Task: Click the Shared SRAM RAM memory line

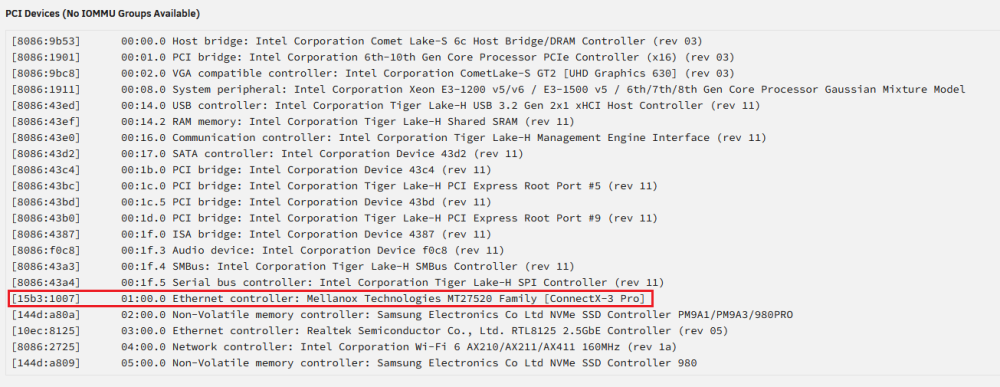Action: 293,121
